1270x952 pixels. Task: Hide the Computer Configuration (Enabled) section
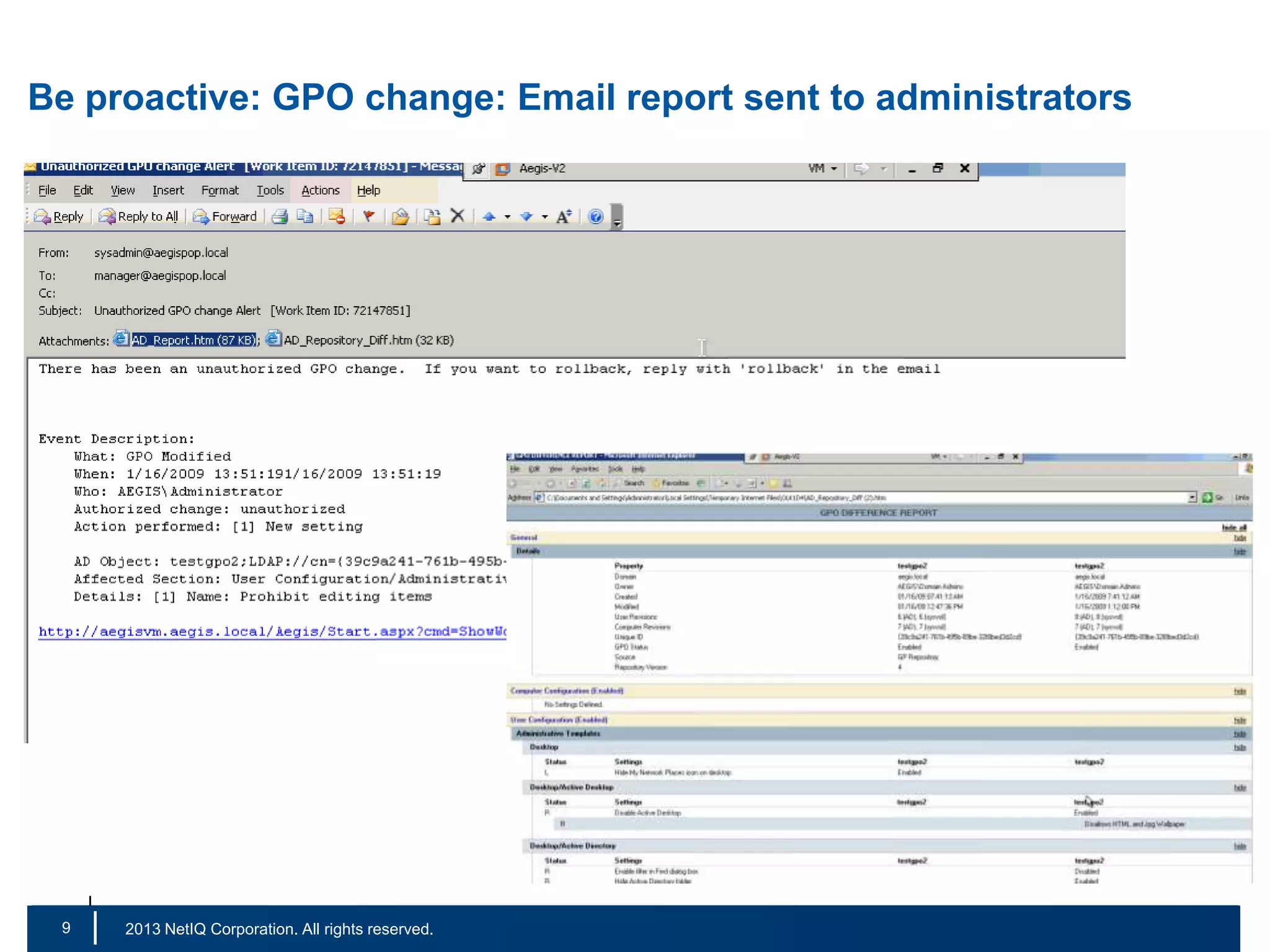pyautogui.click(x=1240, y=692)
